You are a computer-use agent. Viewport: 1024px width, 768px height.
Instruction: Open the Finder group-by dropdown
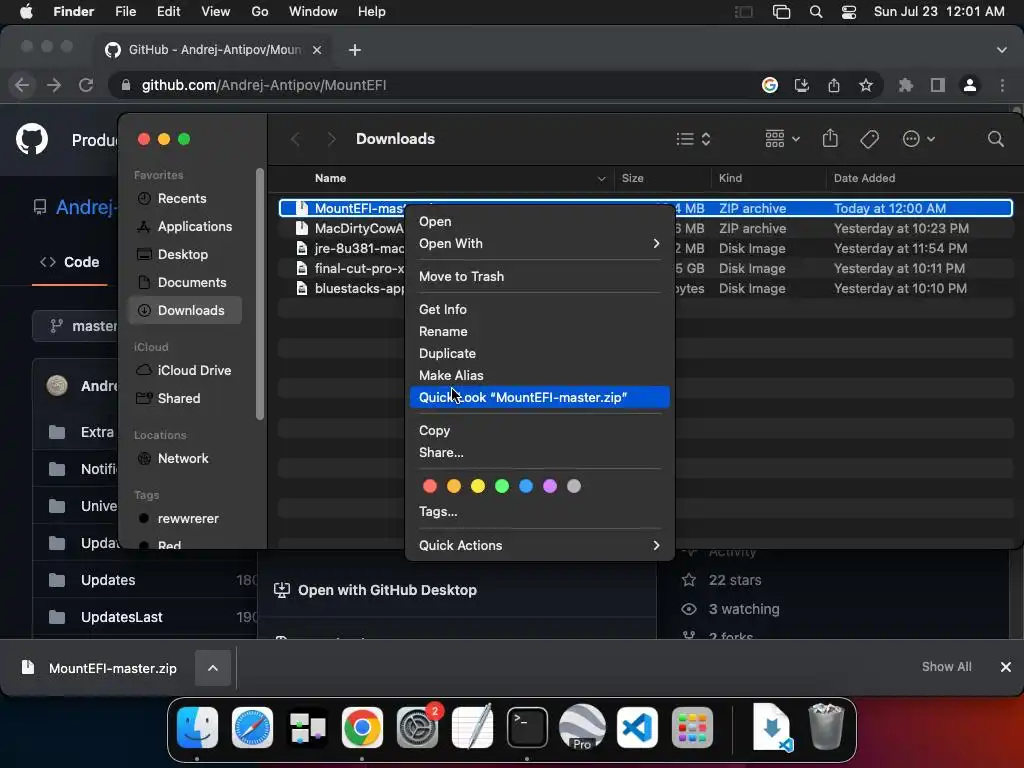pos(782,138)
